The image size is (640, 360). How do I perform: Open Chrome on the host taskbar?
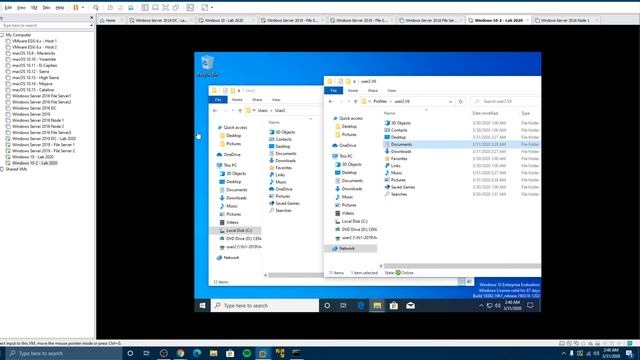[x=180, y=353]
